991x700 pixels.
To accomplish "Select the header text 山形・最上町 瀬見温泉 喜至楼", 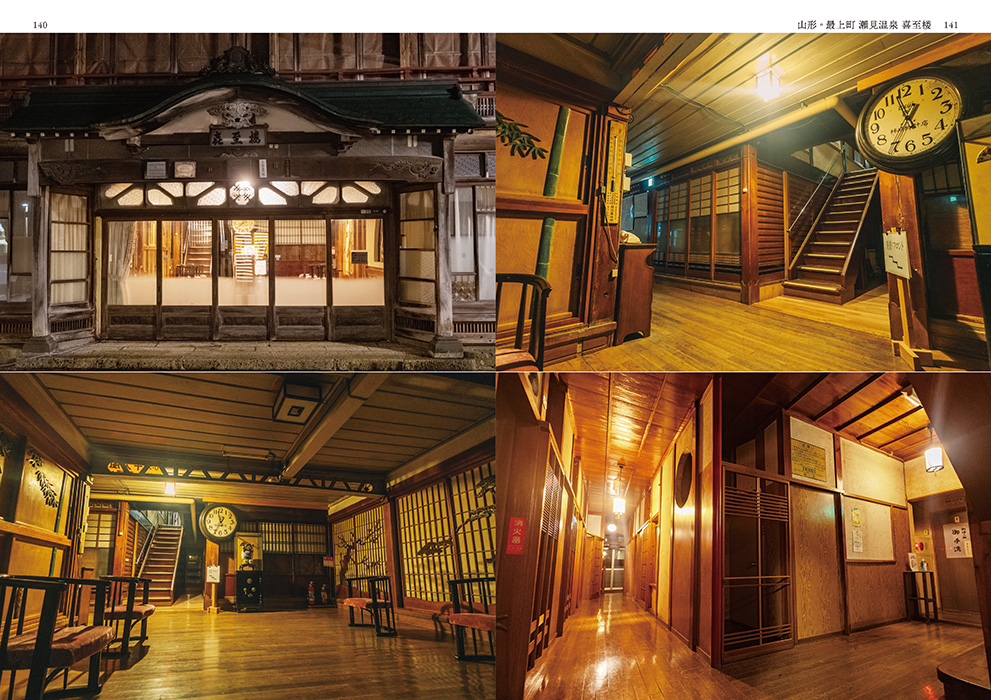I will (864, 25).
